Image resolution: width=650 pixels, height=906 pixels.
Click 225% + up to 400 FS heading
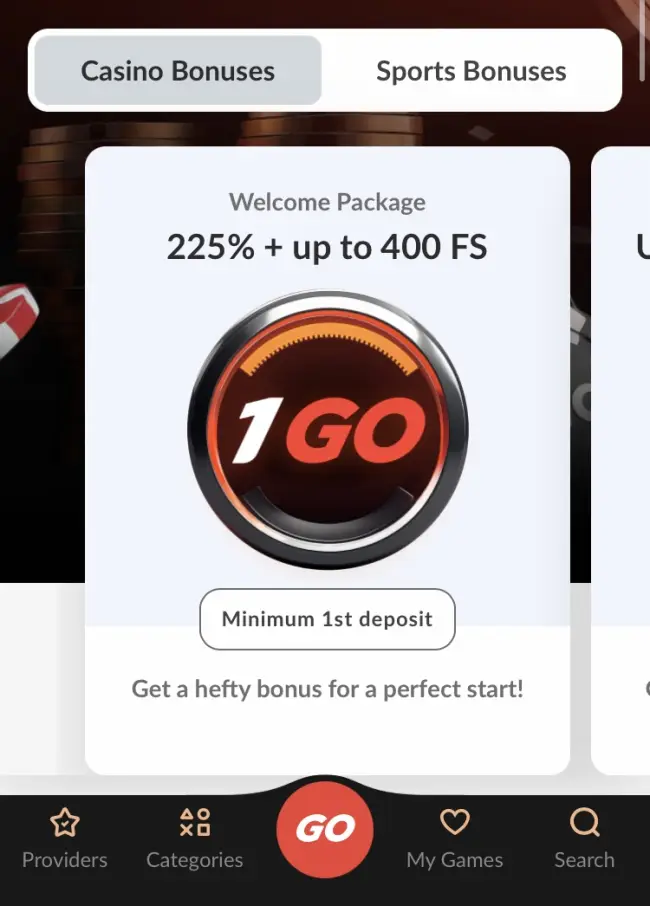[328, 247]
